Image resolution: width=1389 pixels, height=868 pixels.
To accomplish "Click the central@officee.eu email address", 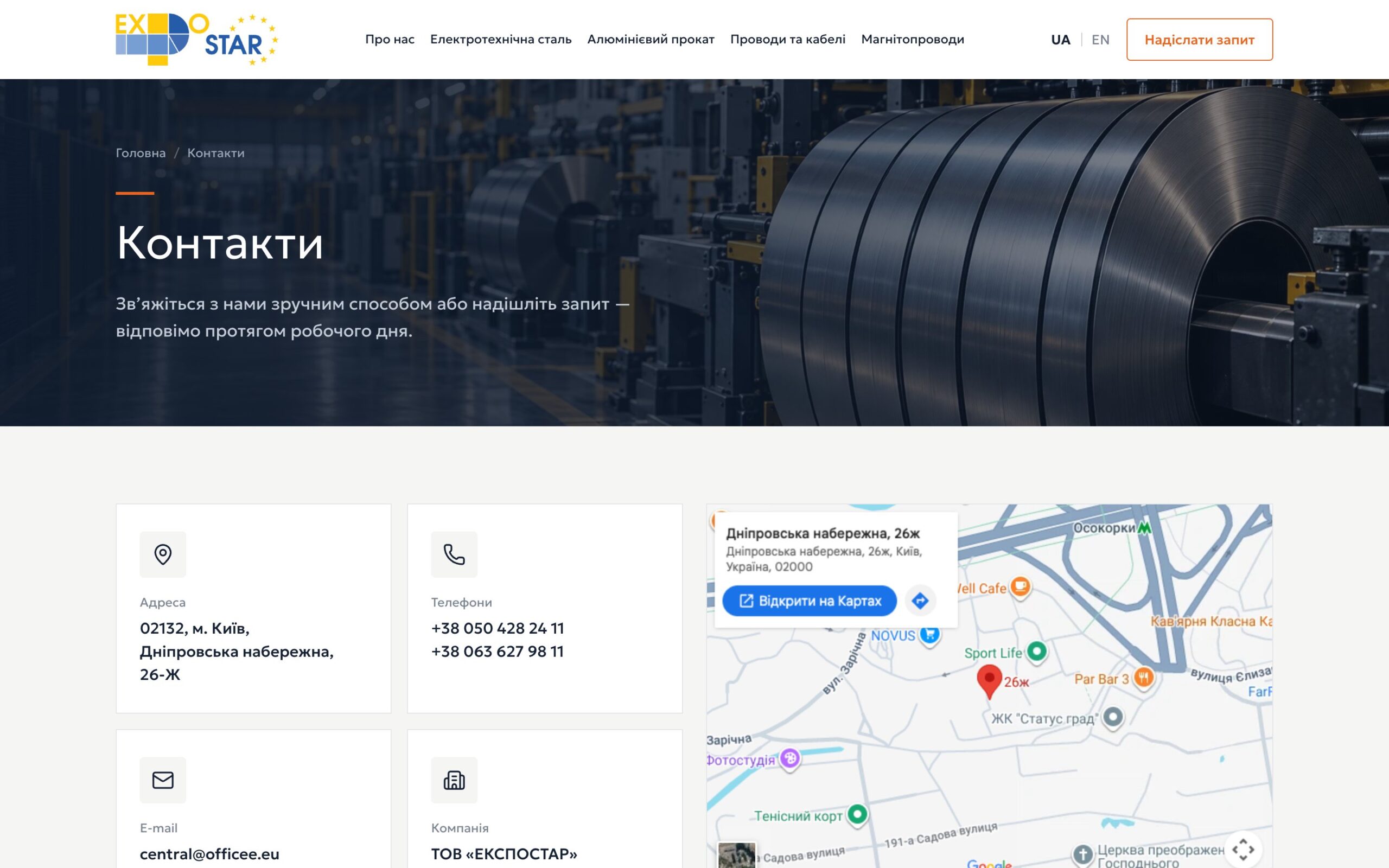I will (x=209, y=854).
